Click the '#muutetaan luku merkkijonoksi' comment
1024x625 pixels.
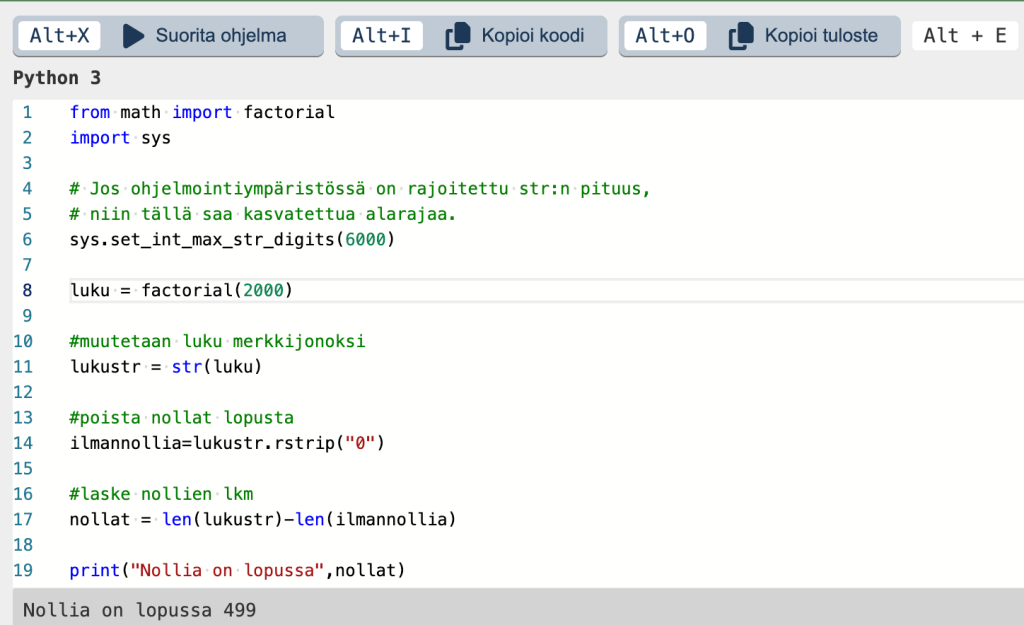(x=217, y=341)
